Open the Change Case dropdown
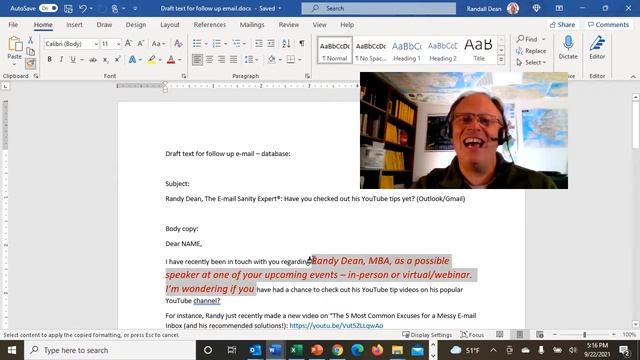 159,43
